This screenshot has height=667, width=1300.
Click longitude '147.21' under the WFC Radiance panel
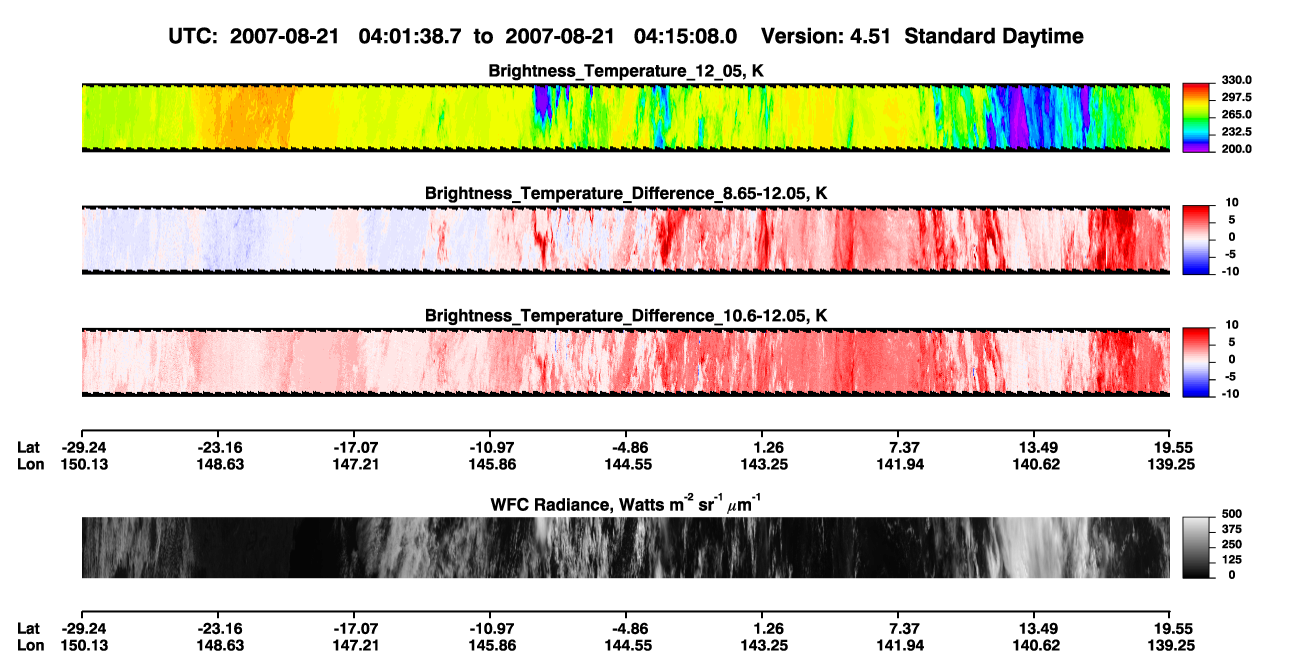355,645
